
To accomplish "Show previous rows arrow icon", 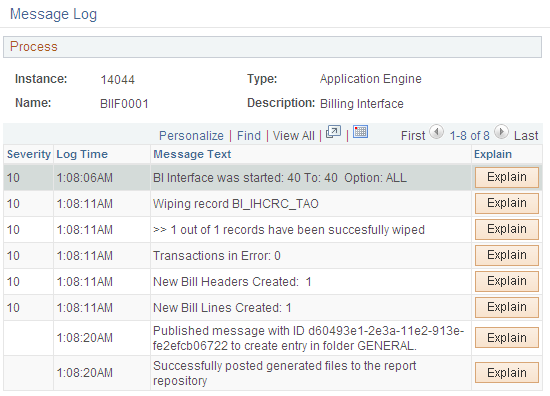I will [436, 132].
